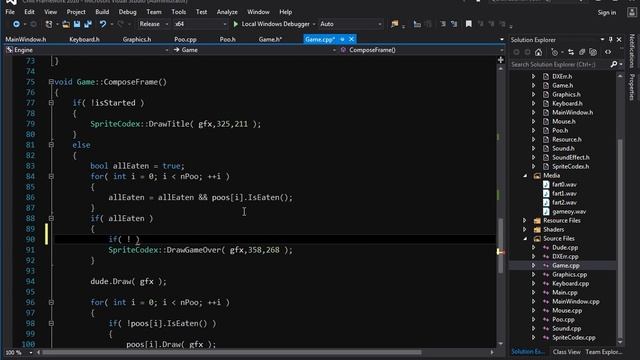Collapse the Source Files folder
Image resolution: width=640 pixels, height=360 pixels.
525,238
